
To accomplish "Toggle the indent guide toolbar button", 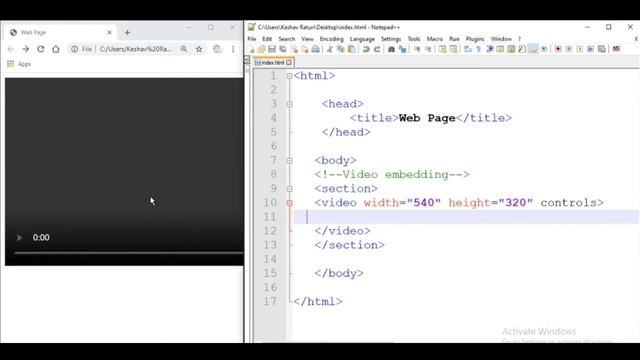I will click(x=490, y=49).
